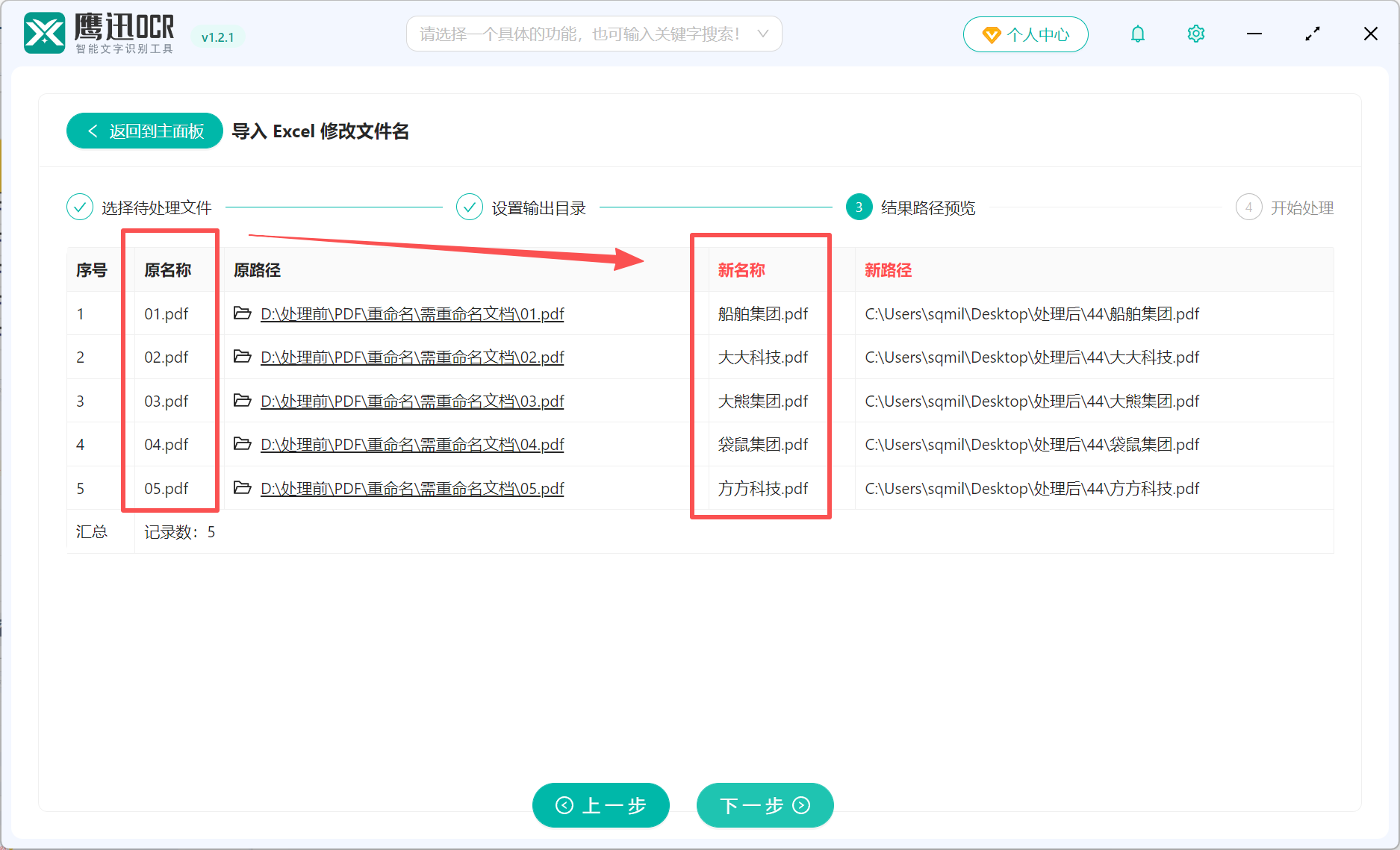Open folder icon for 05.pdf row
Viewport: 1400px width, 850px height.
tap(242, 487)
